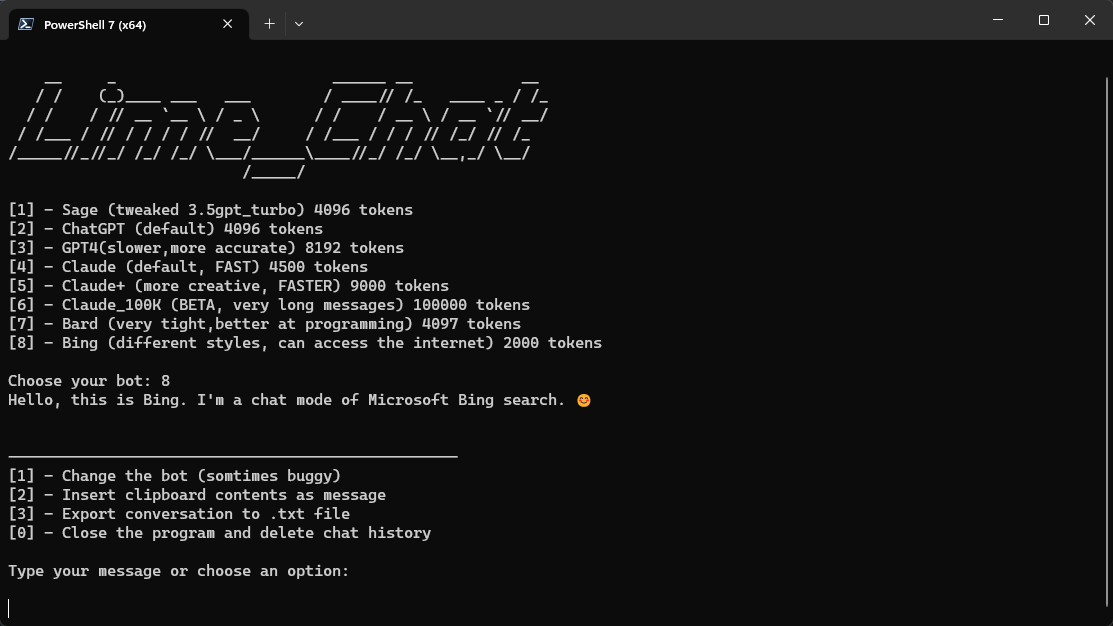Click the smiling emoji after Bing greeting

[x=583, y=400]
